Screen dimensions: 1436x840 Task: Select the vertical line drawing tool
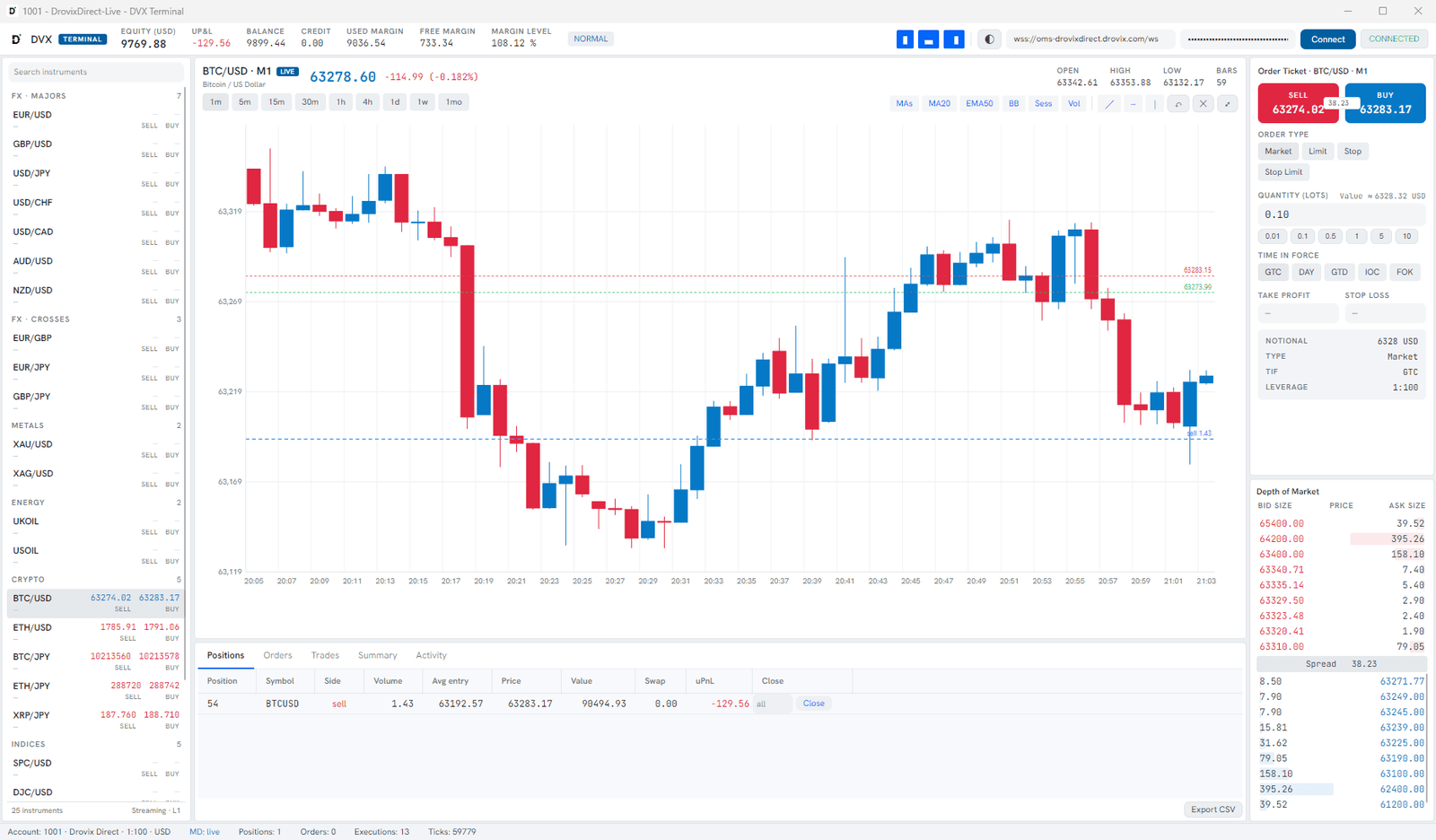click(x=1156, y=104)
